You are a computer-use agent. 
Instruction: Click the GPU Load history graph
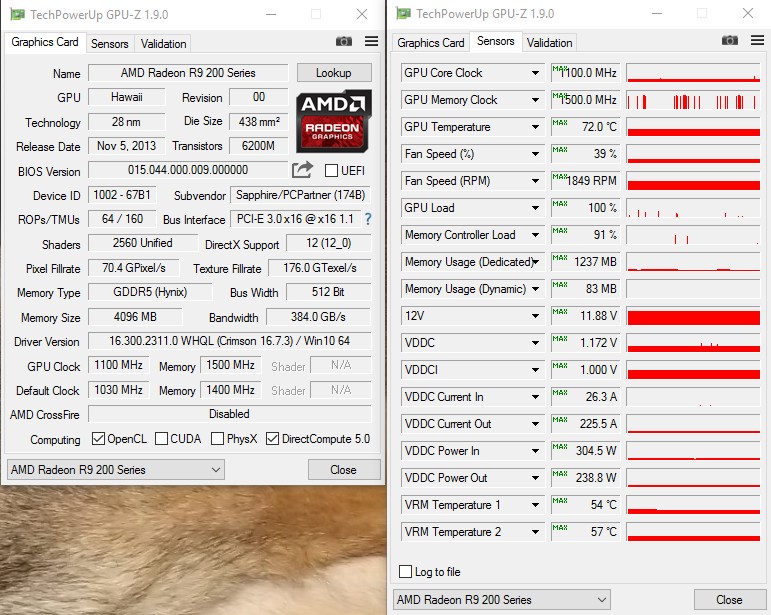point(694,208)
